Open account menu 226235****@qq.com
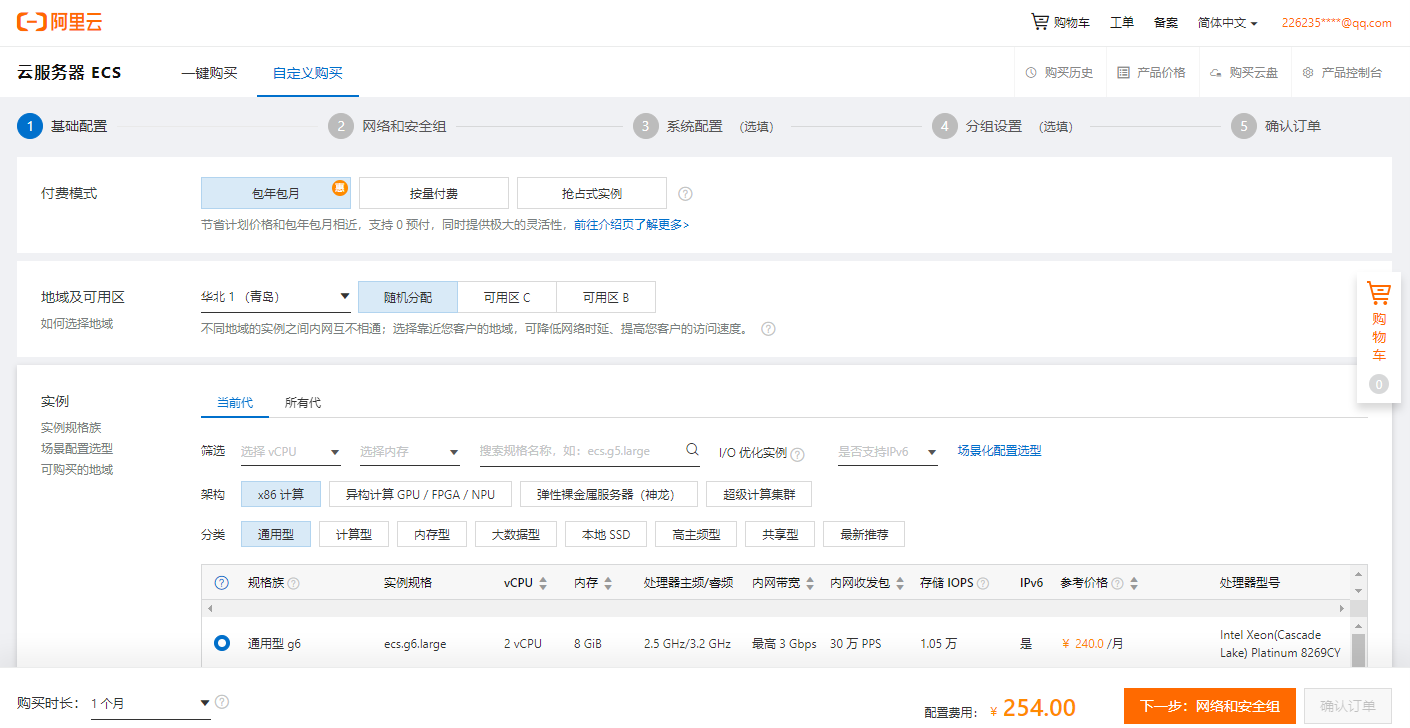Viewport: 1410px width, 728px height. tap(1336, 22)
